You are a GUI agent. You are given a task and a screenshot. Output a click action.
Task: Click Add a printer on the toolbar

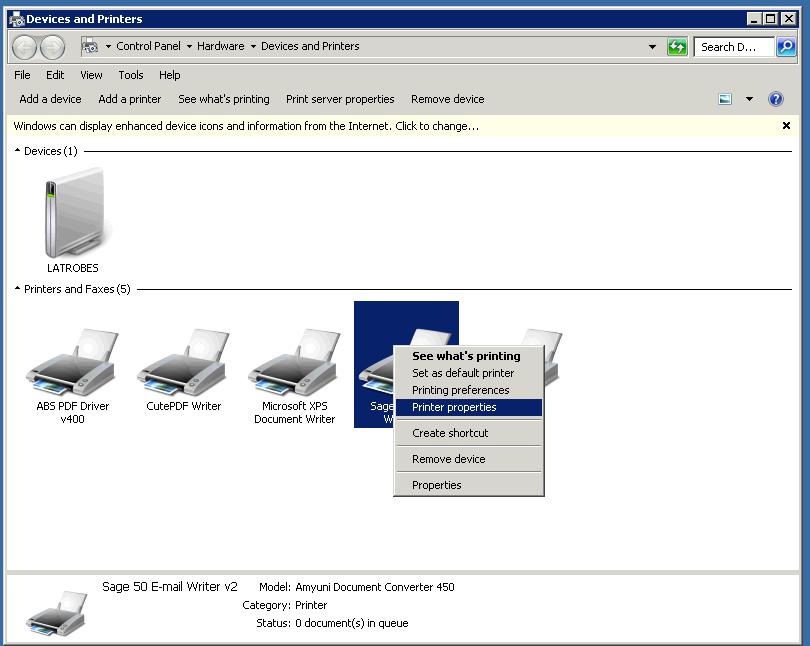pyautogui.click(x=129, y=98)
